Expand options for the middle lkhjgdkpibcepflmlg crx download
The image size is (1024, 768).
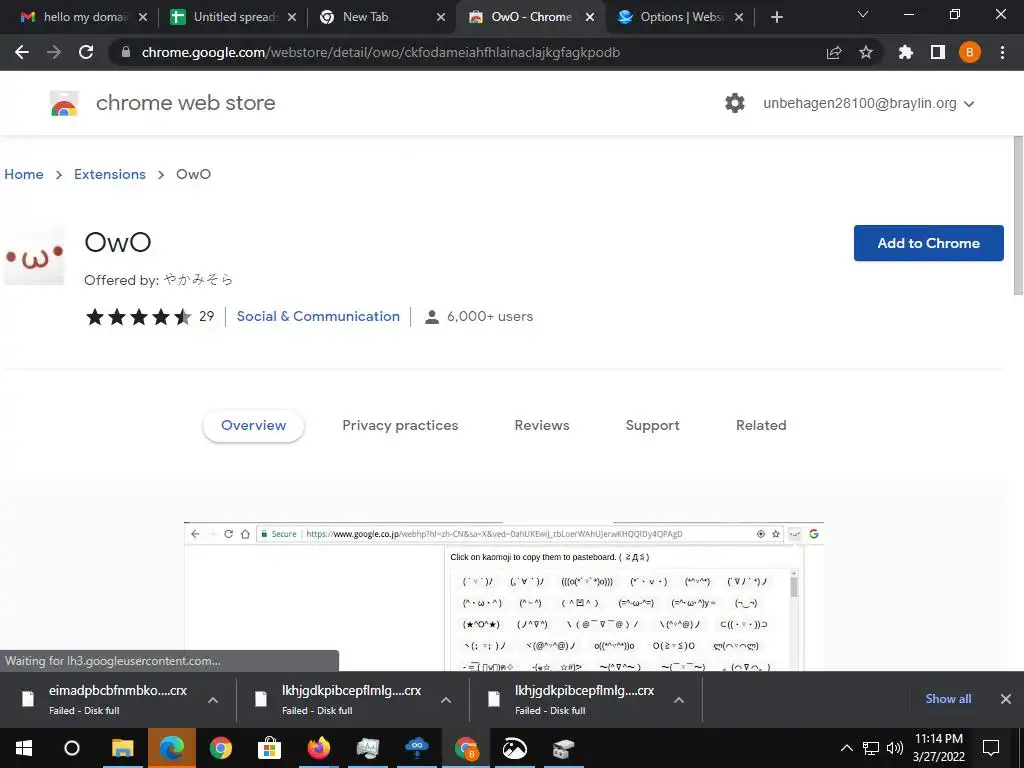click(x=446, y=700)
